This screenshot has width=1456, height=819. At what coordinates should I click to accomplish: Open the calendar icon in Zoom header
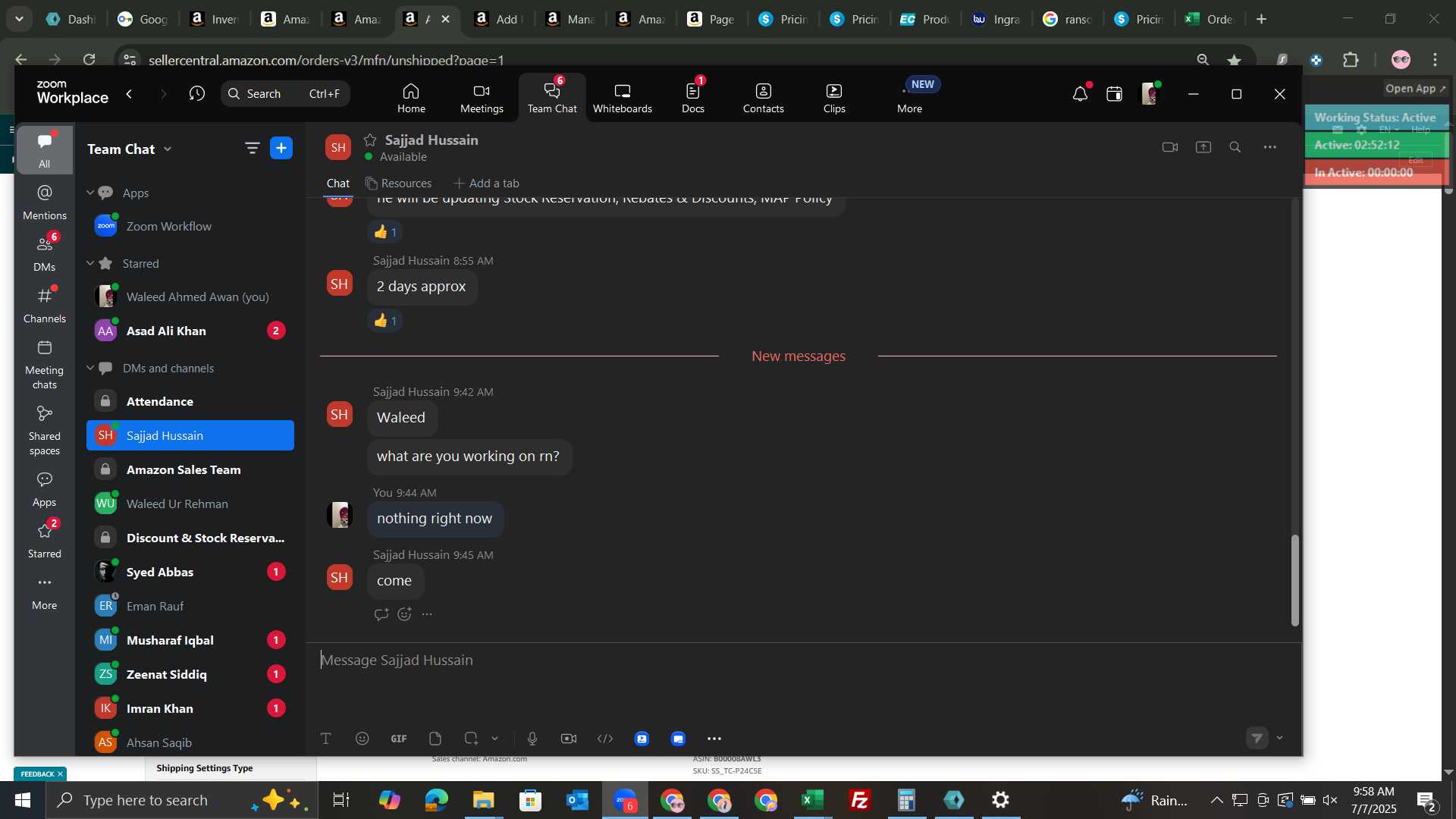[1114, 93]
